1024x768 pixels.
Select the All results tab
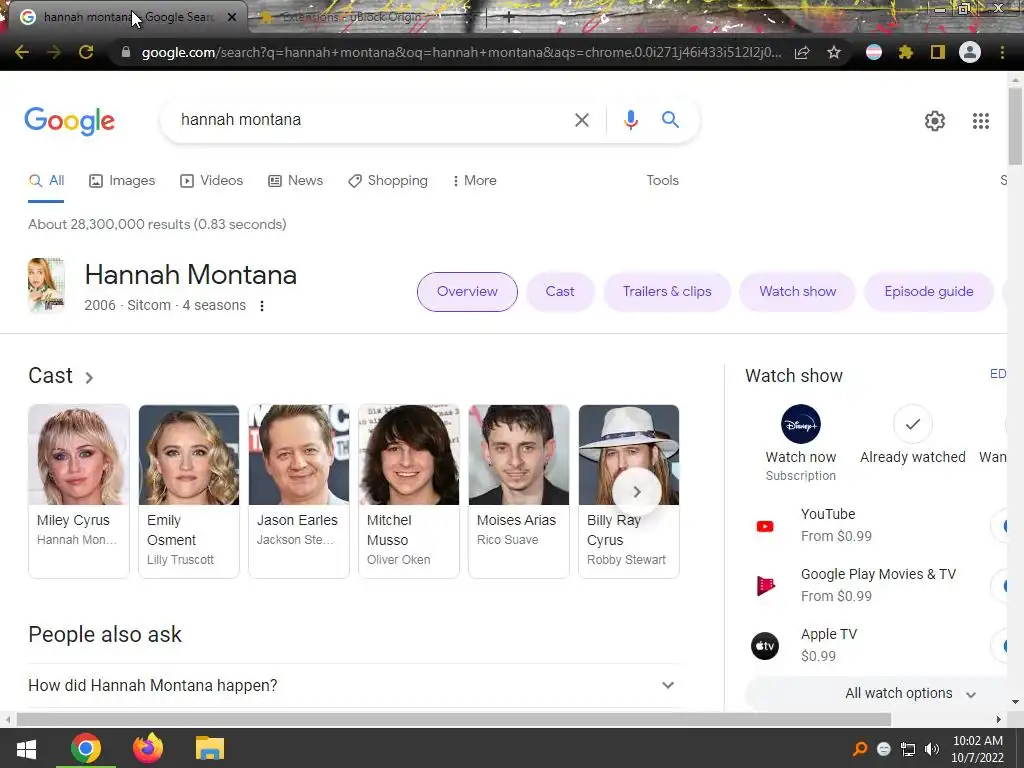[x=46, y=180]
